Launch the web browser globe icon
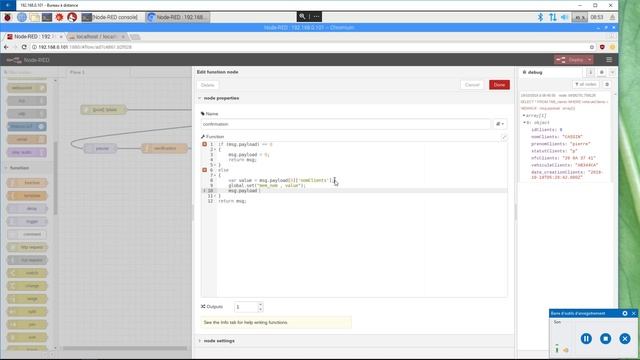Image resolution: width=640 pixels, height=360 pixels. point(22,17)
